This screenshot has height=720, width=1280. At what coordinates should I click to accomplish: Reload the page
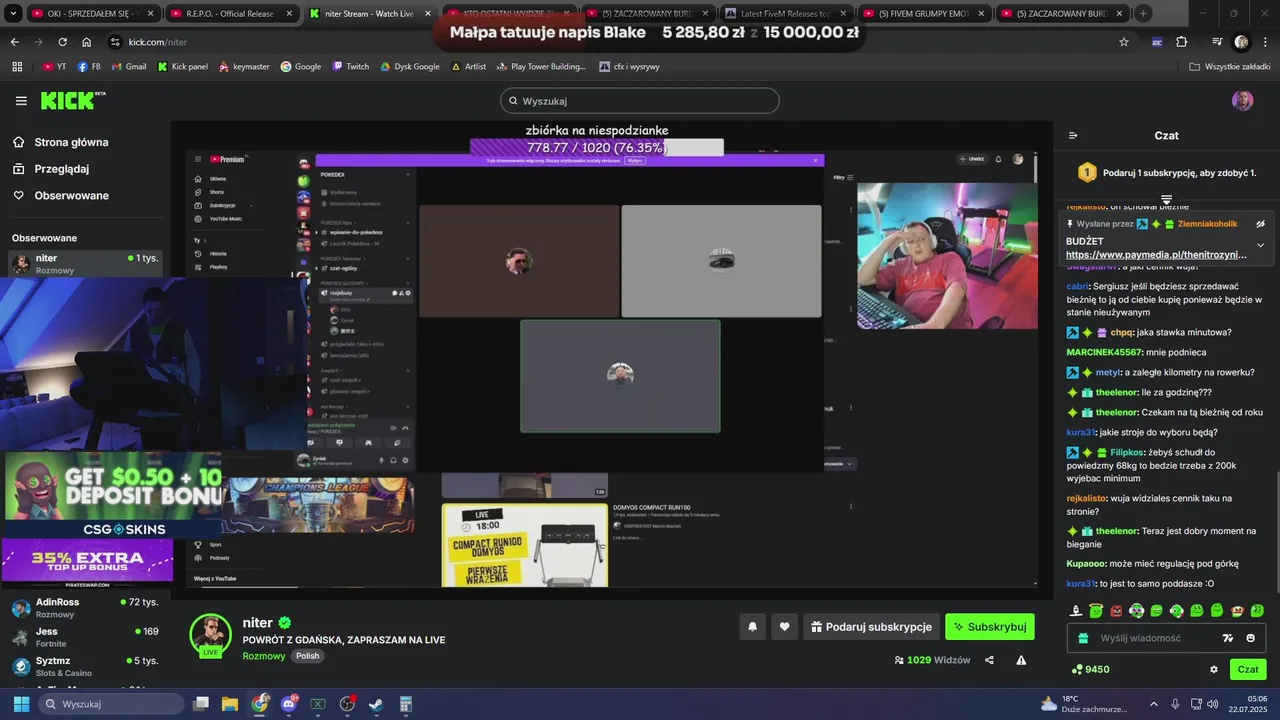tap(62, 42)
